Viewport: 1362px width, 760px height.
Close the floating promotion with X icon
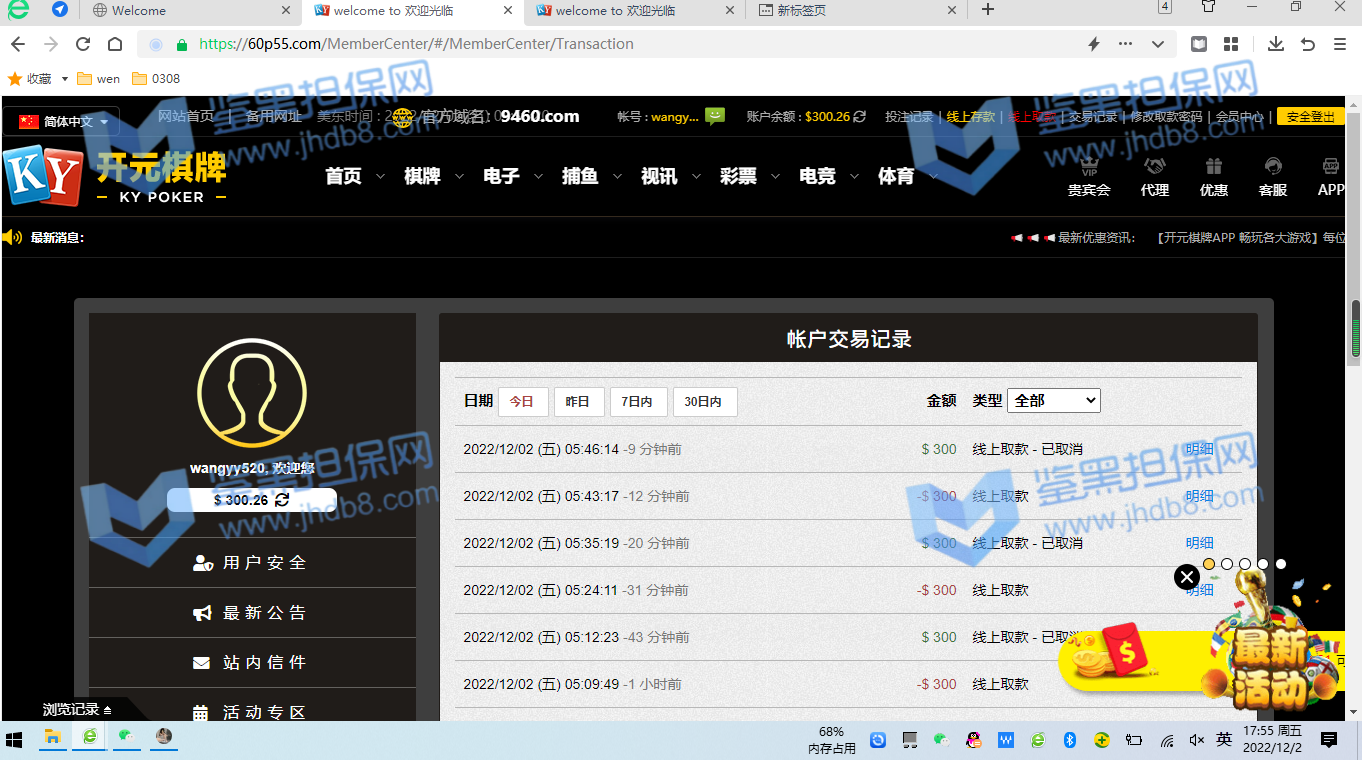pyautogui.click(x=1186, y=577)
